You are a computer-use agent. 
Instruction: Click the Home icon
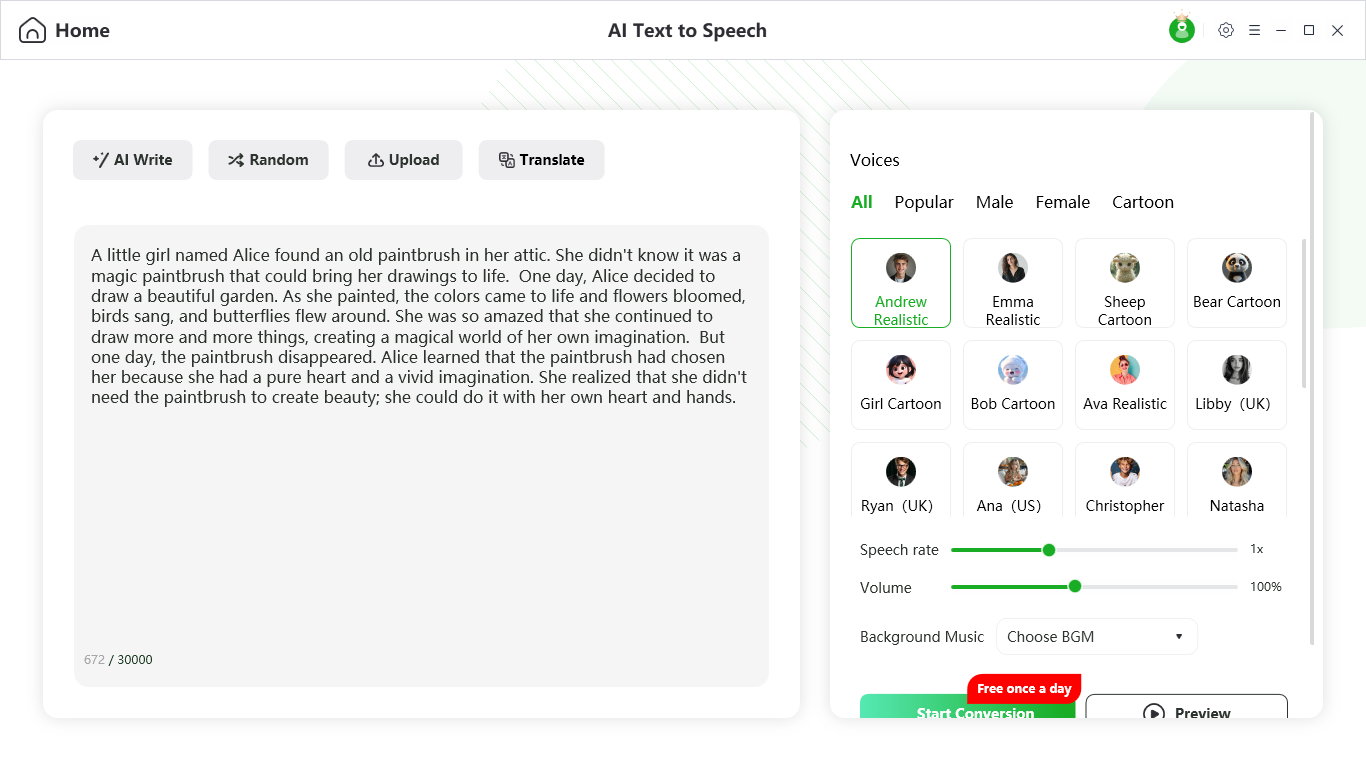(x=34, y=30)
